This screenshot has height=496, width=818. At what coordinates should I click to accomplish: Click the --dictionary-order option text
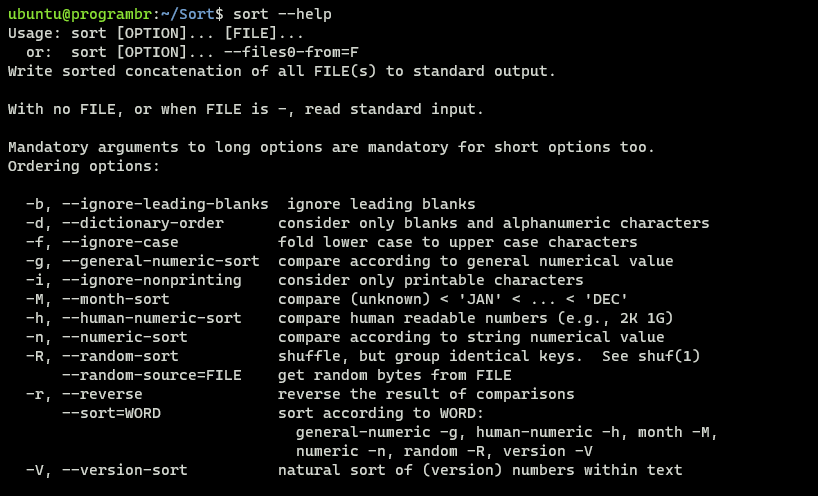point(143,223)
